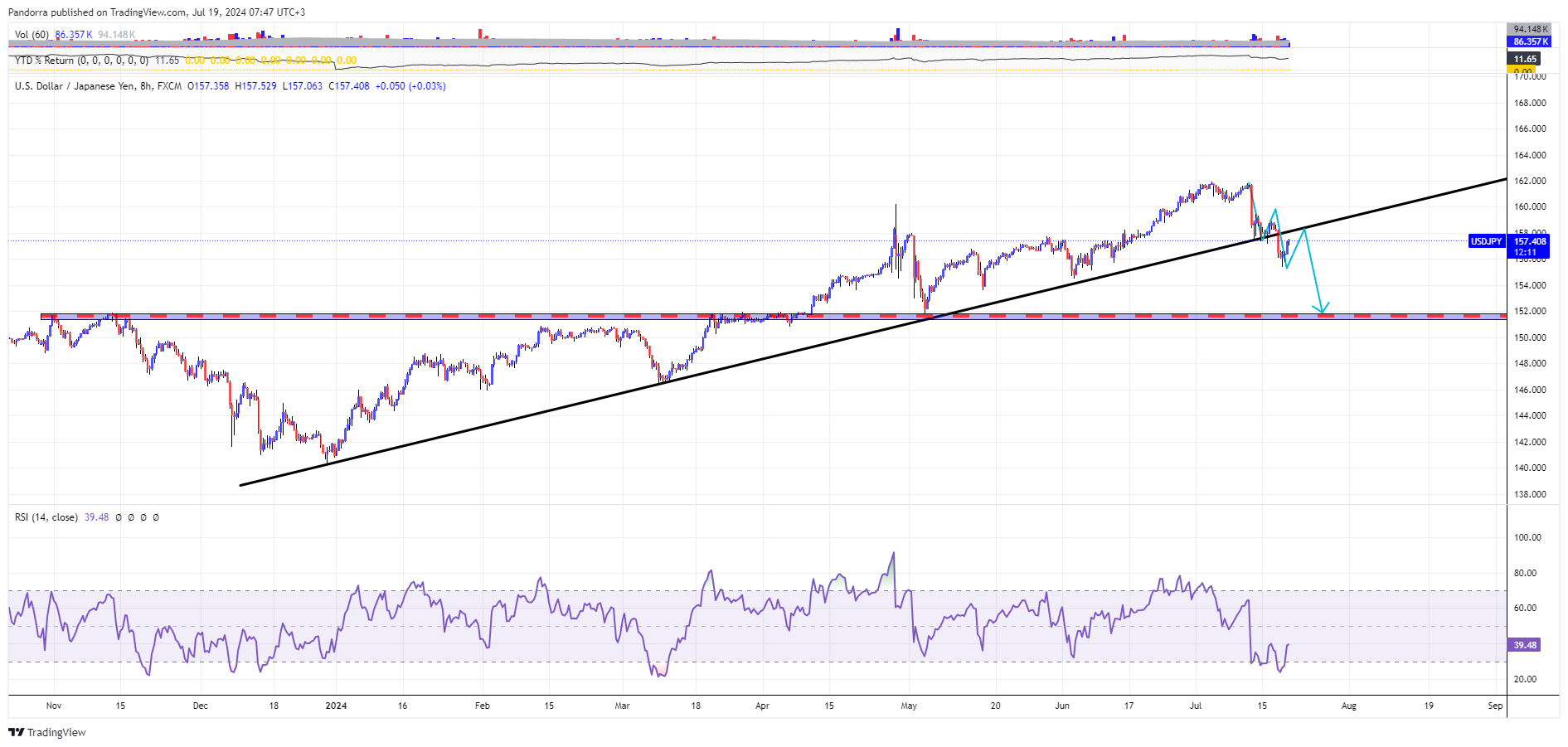The width and height of the screenshot is (1568, 747).
Task: Click the 100.00 RSI axis label
Action: (1527, 537)
